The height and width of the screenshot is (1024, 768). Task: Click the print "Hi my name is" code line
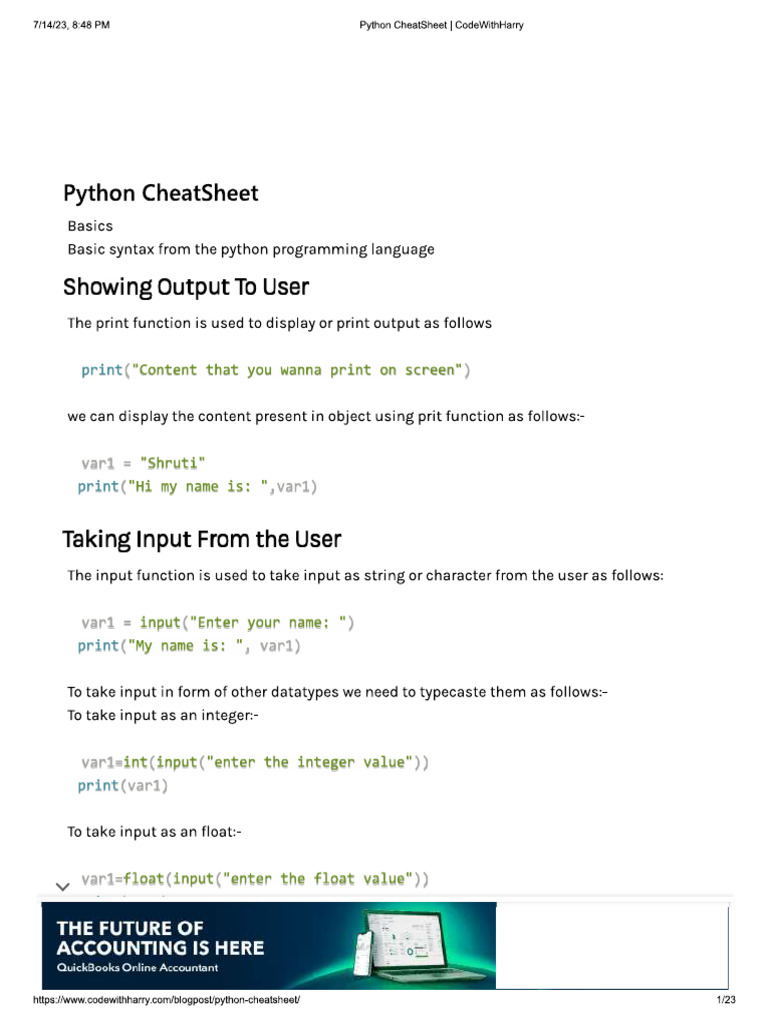[x=197, y=487]
